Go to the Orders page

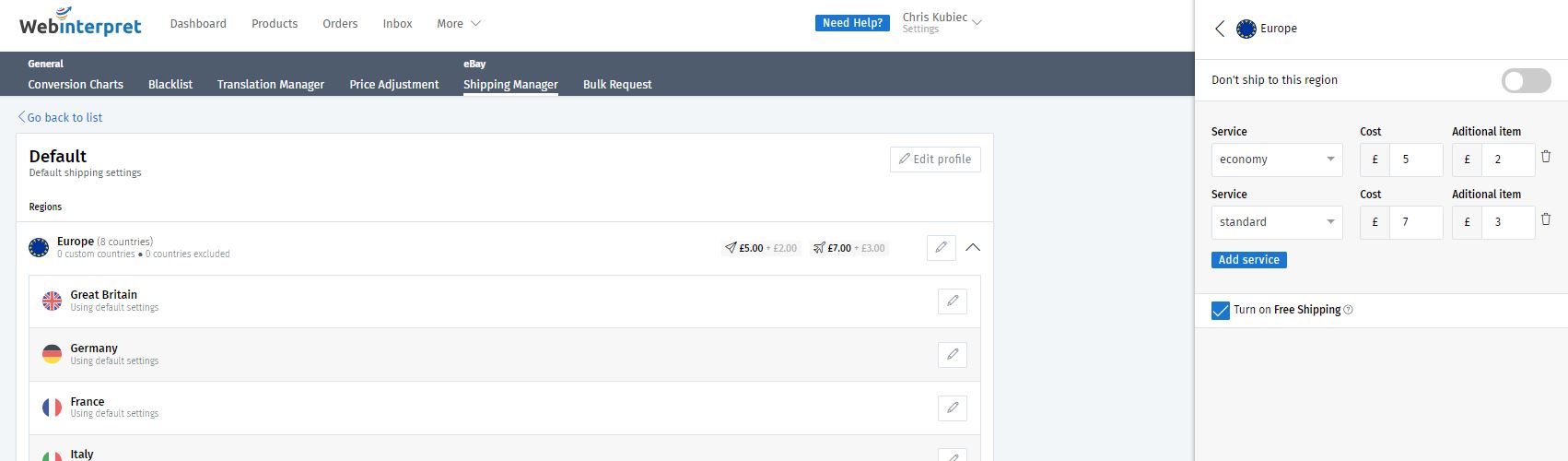coord(340,23)
